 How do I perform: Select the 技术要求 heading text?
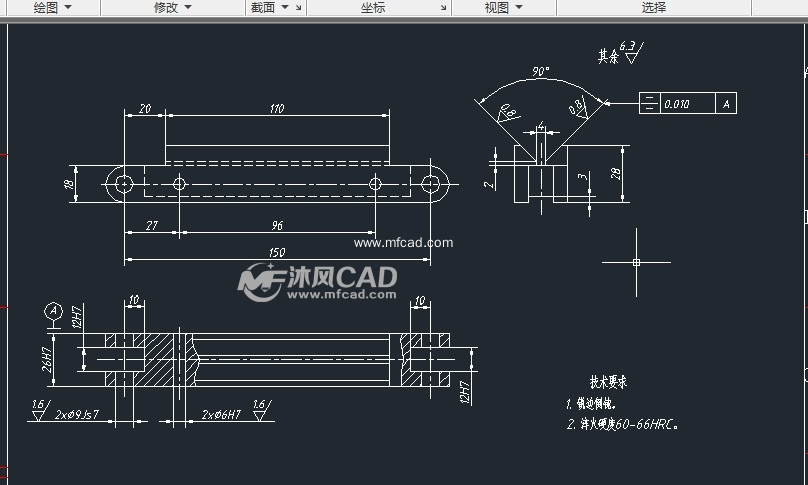point(608,382)
